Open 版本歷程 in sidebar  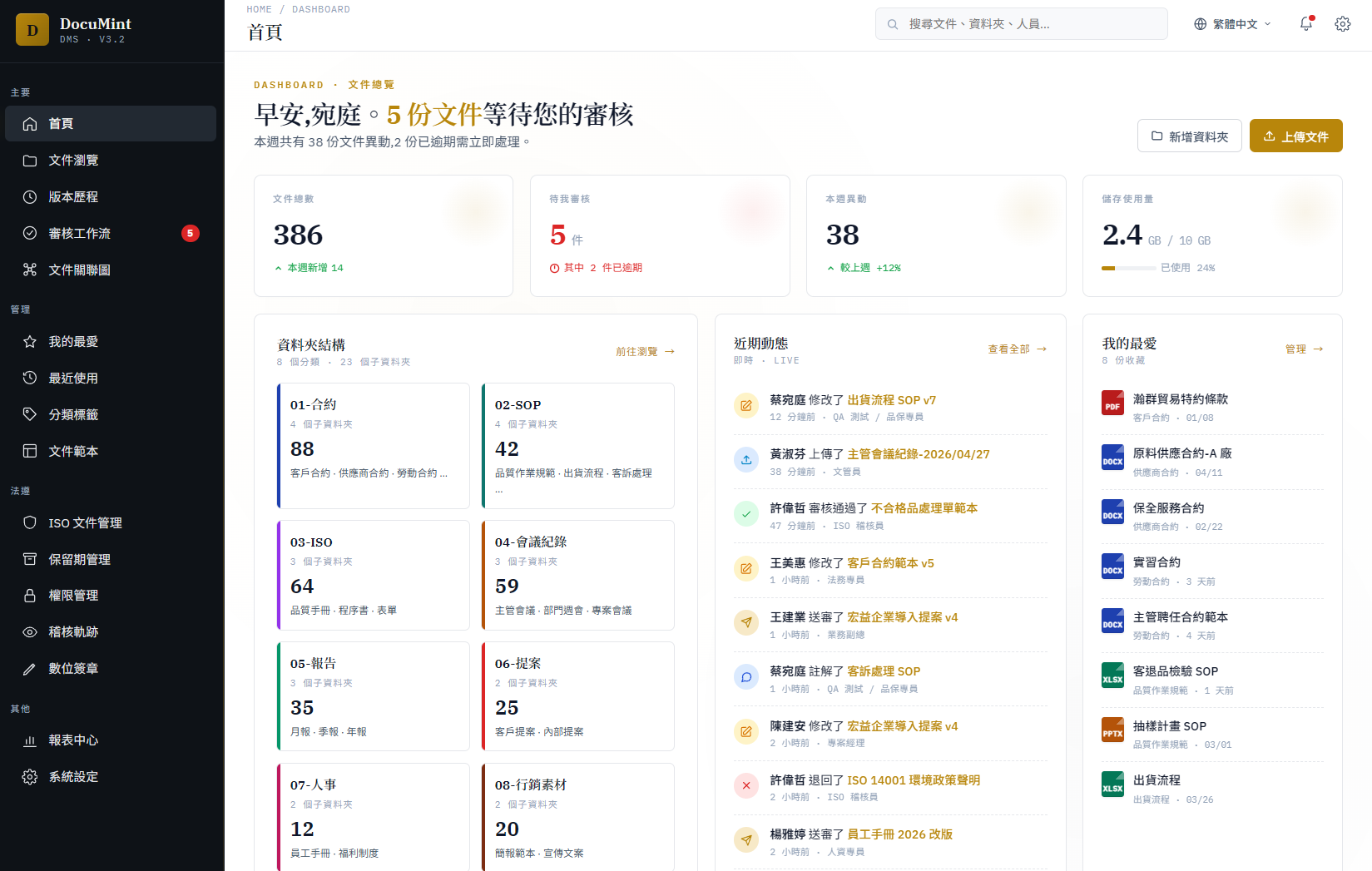click(111, 197)
